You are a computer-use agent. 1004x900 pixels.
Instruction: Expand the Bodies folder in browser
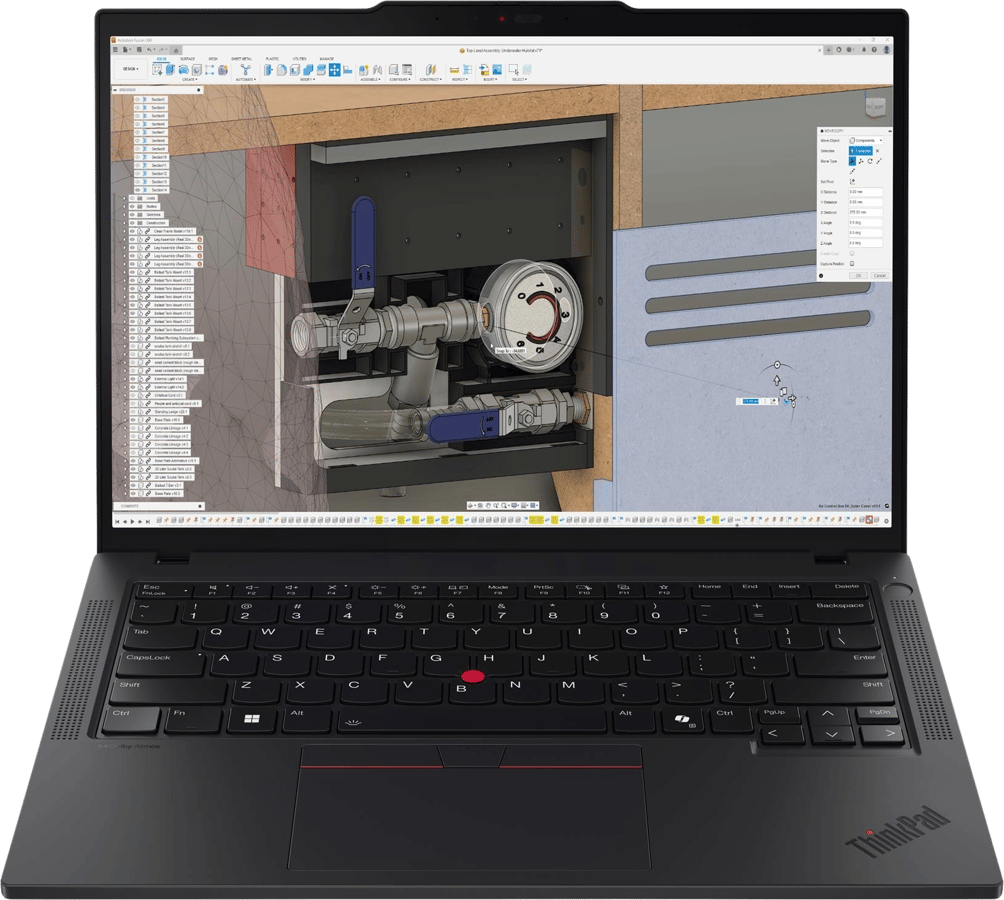[124, 206]
